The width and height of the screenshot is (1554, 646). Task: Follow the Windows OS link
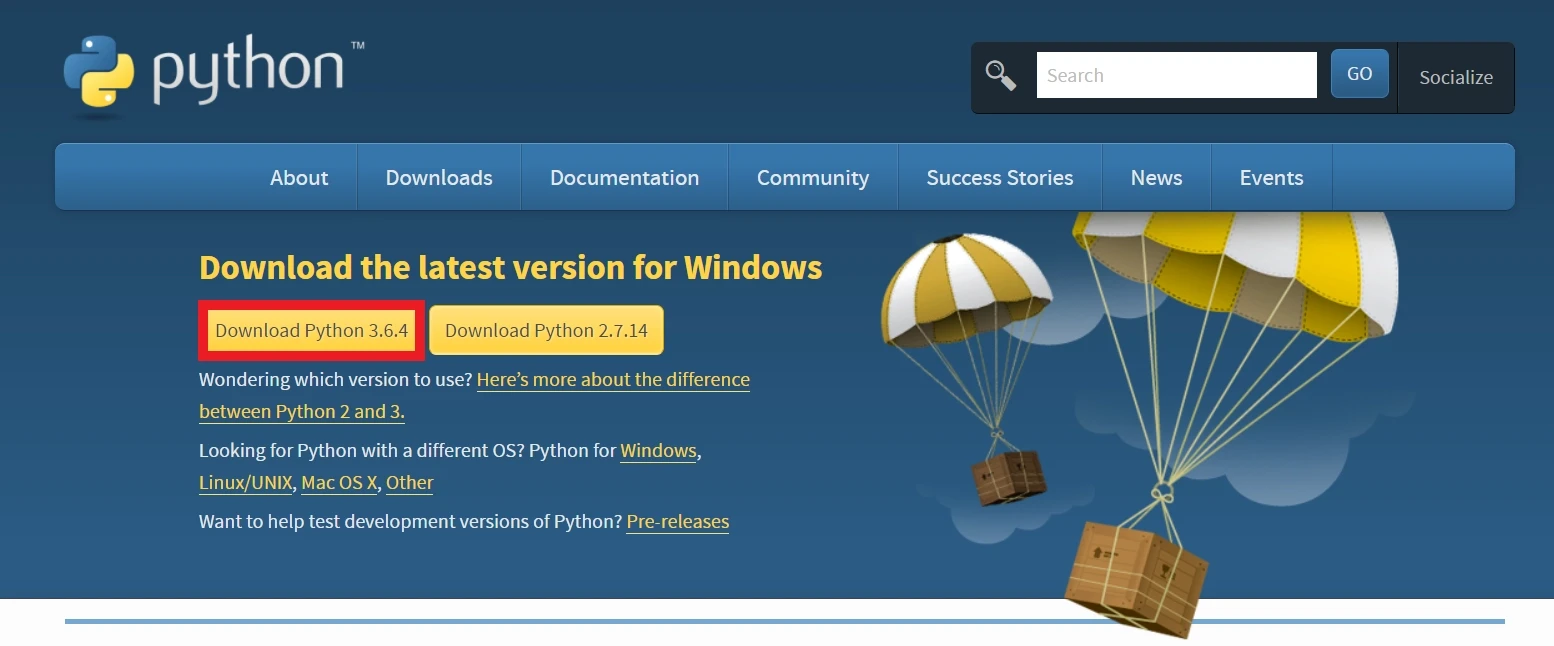(x=658, y=451)
